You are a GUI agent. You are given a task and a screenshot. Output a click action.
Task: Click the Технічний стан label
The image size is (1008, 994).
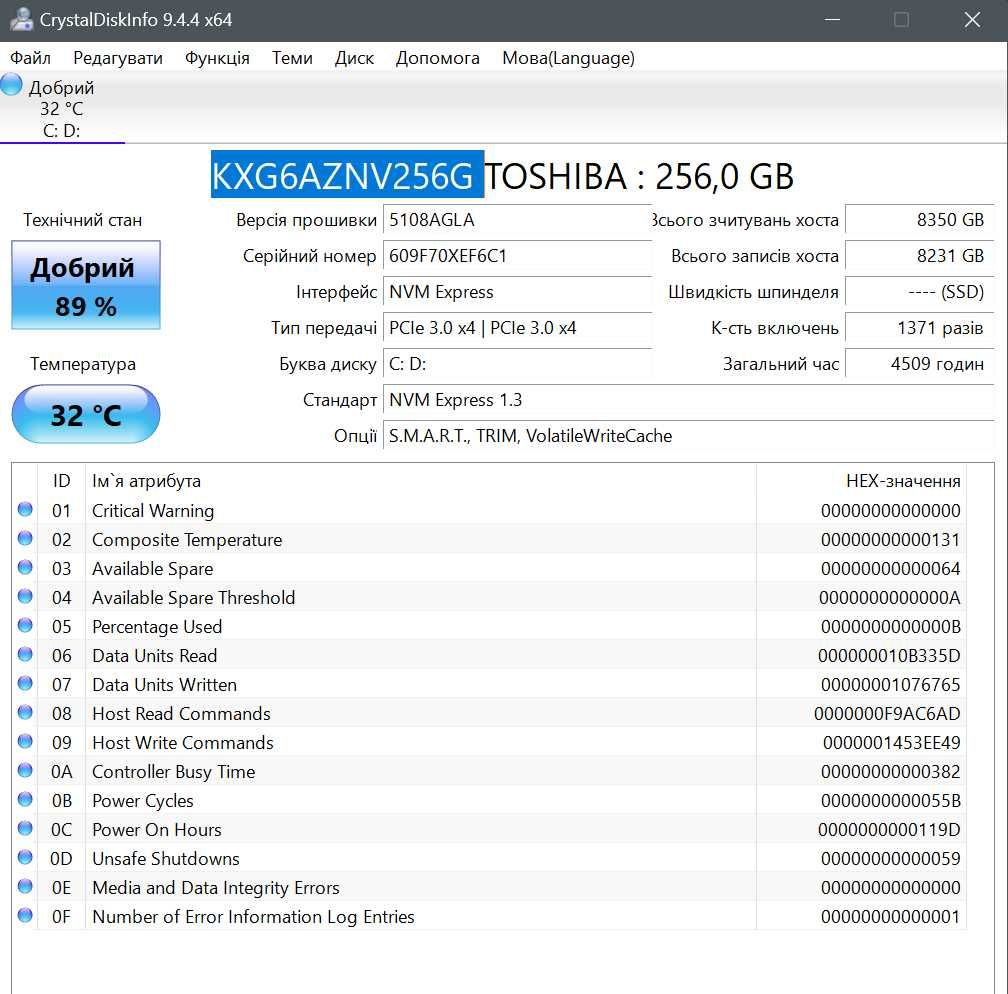[x=83, y=220]
